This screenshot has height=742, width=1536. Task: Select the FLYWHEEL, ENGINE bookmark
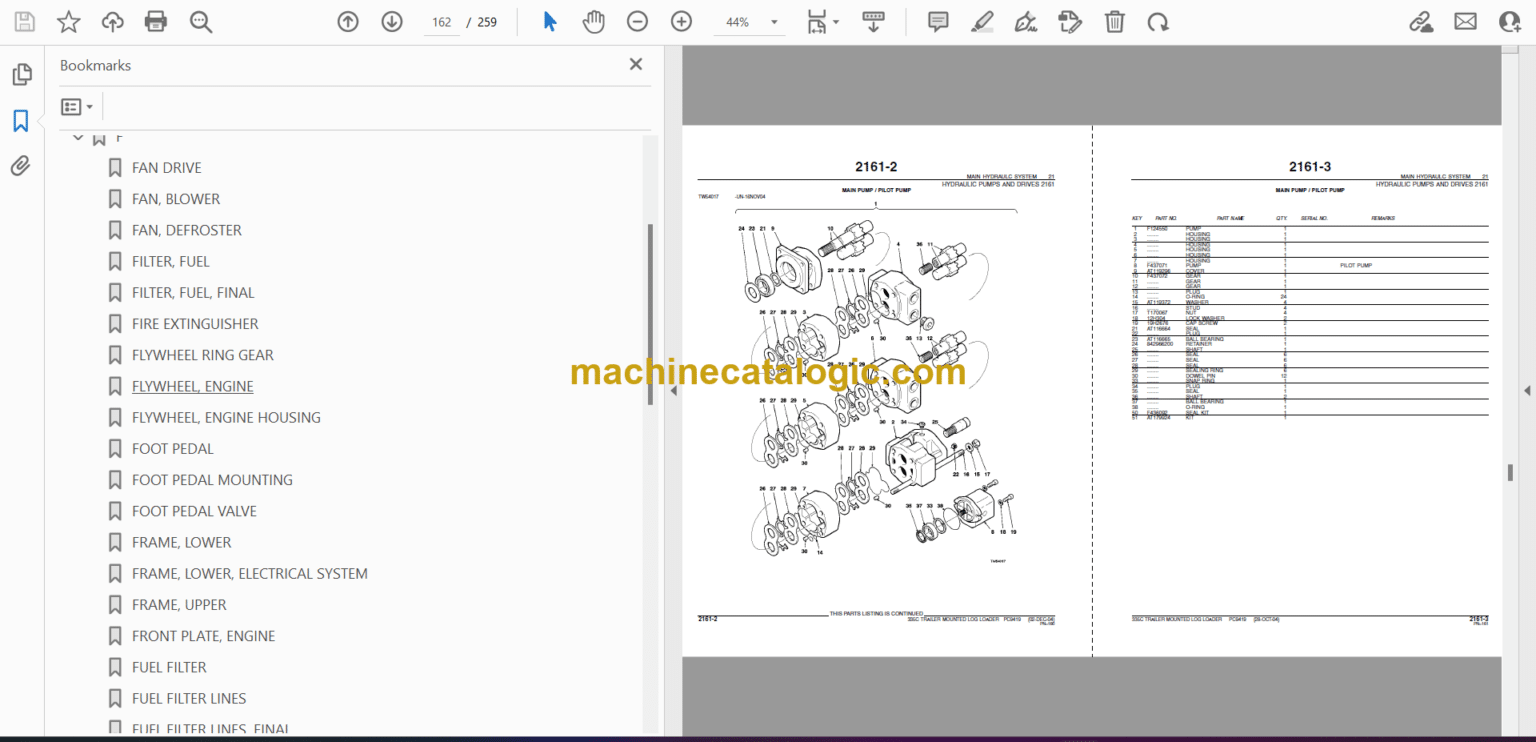coord(192,386)
